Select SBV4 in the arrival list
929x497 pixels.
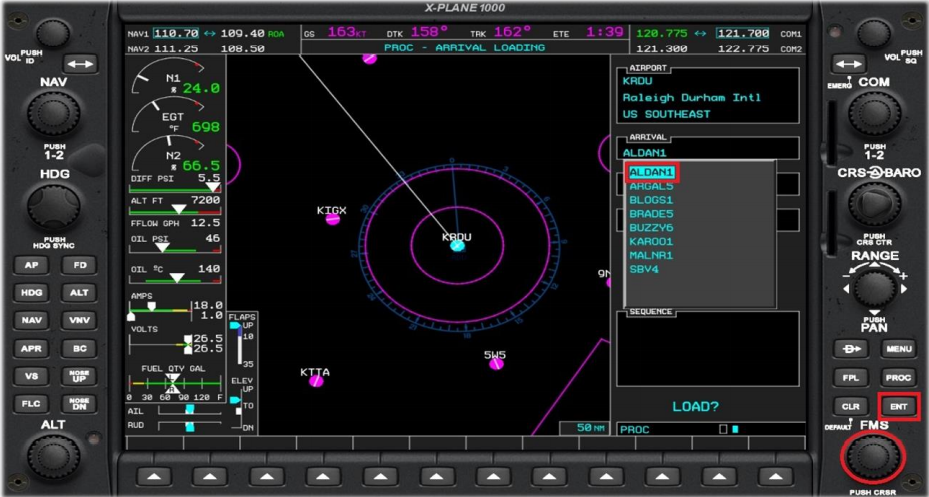pos(644,269)
